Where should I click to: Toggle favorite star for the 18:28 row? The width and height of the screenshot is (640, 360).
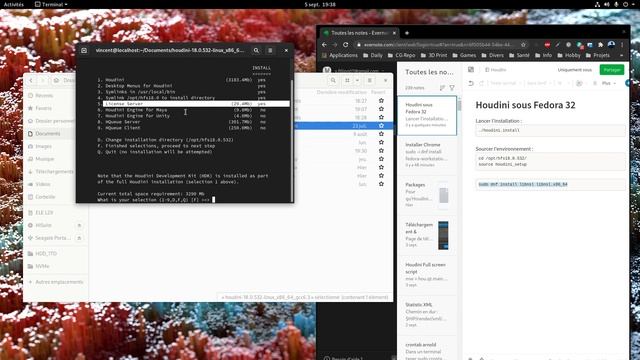point(381,117)
